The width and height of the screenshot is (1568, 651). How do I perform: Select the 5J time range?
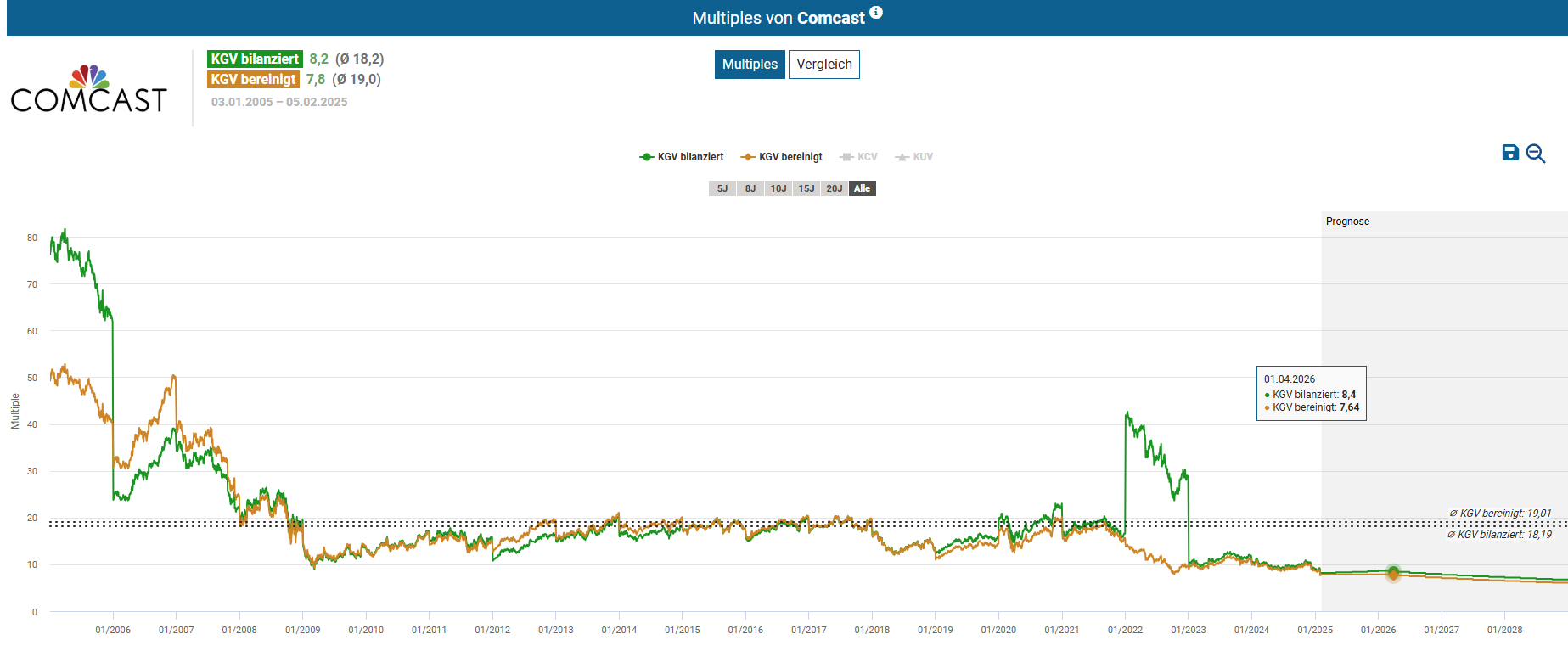[x=722, y=188]
